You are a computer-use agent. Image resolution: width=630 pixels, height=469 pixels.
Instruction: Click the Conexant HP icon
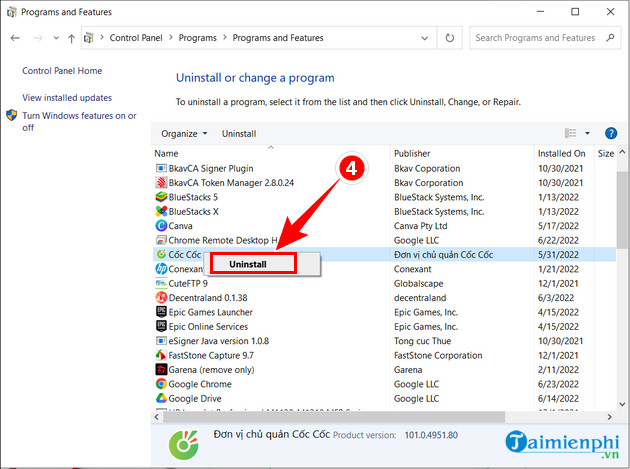pos(161,269)
